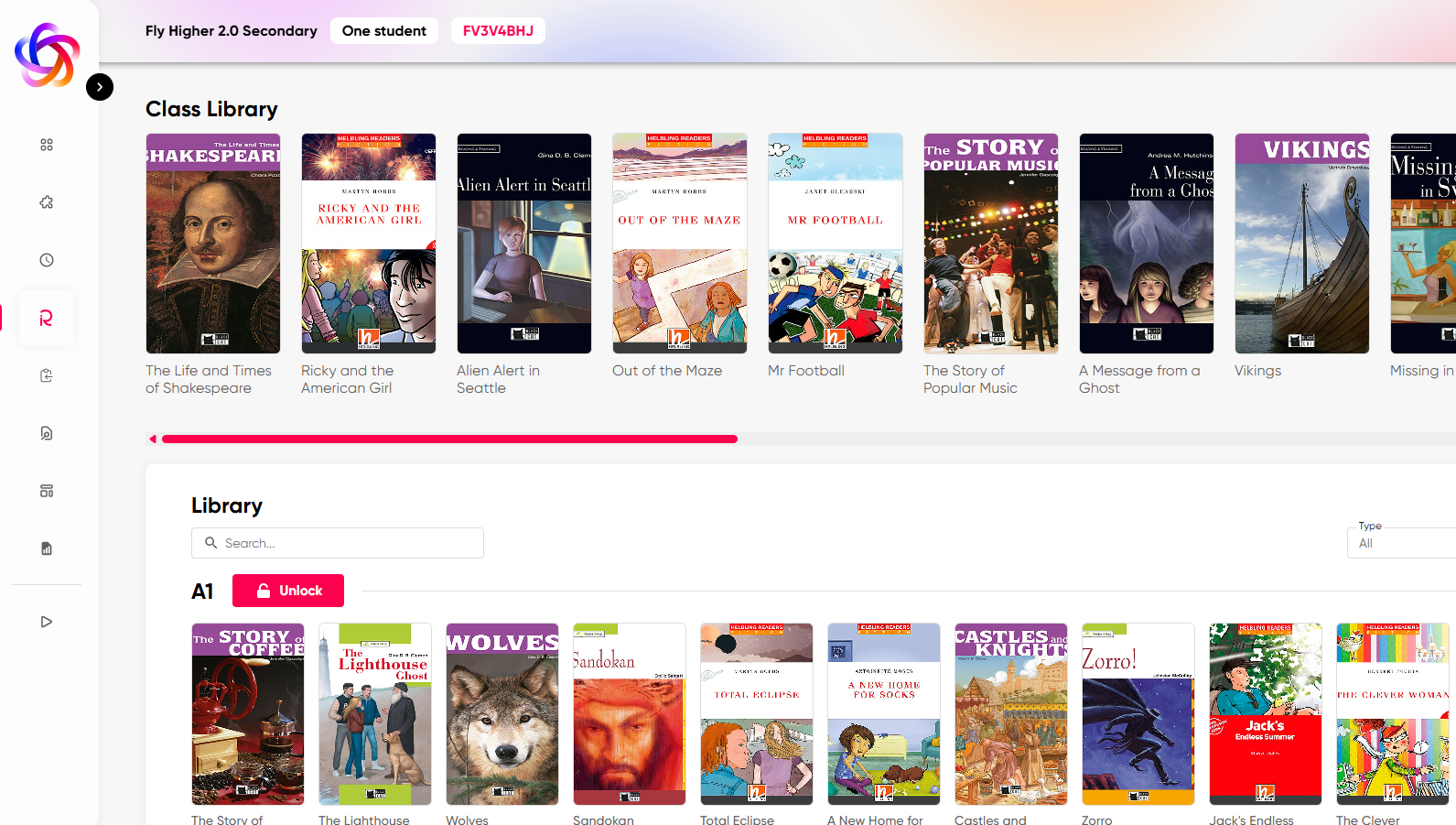Open Jack's Endless Summer cover
The height and width of the screenshot is (825, 1456).
(1266, 714)
